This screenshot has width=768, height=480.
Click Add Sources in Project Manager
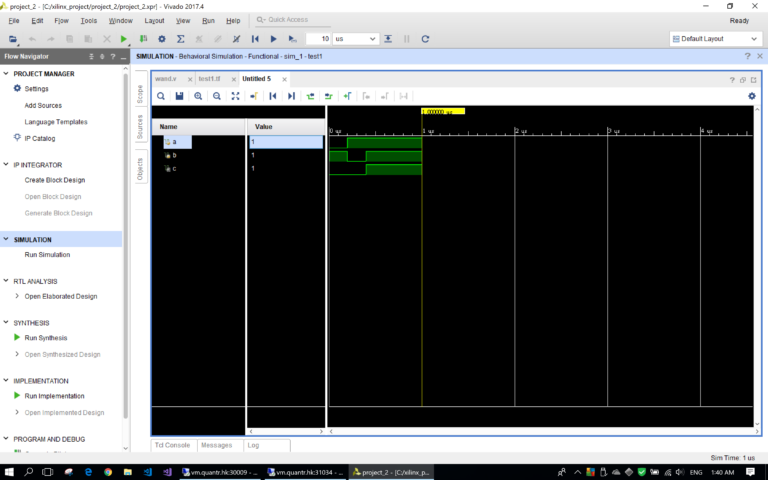pos(43,105)
